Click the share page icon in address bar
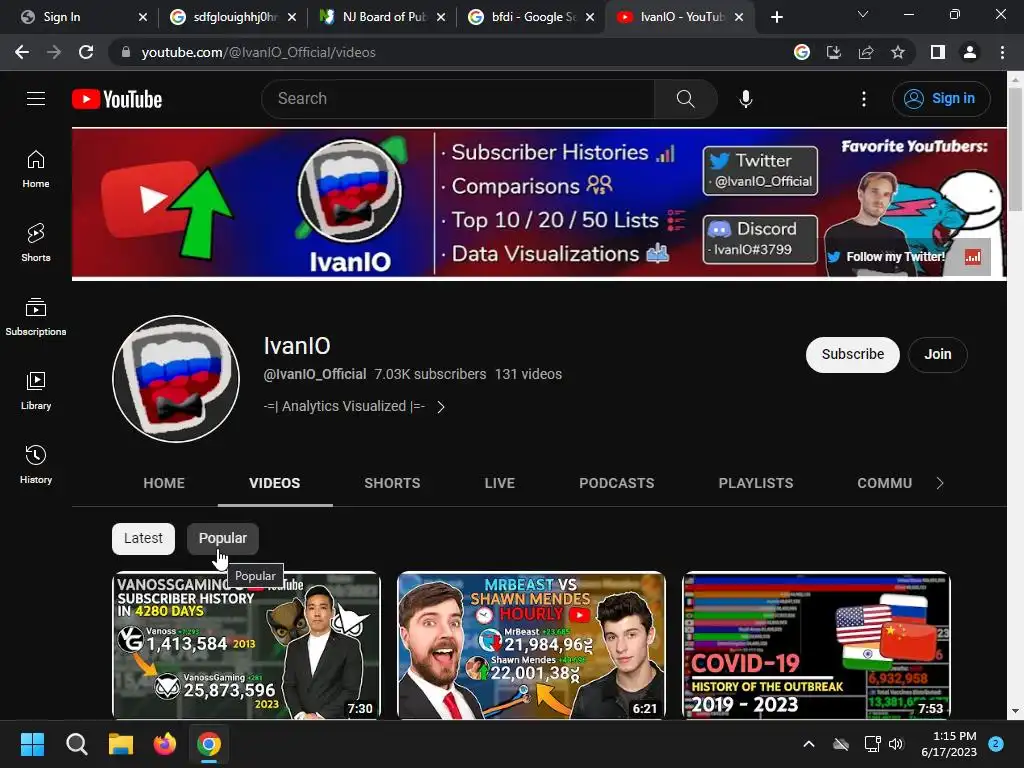This screenshot has height=768, width=1024. [x=866, y=52]
